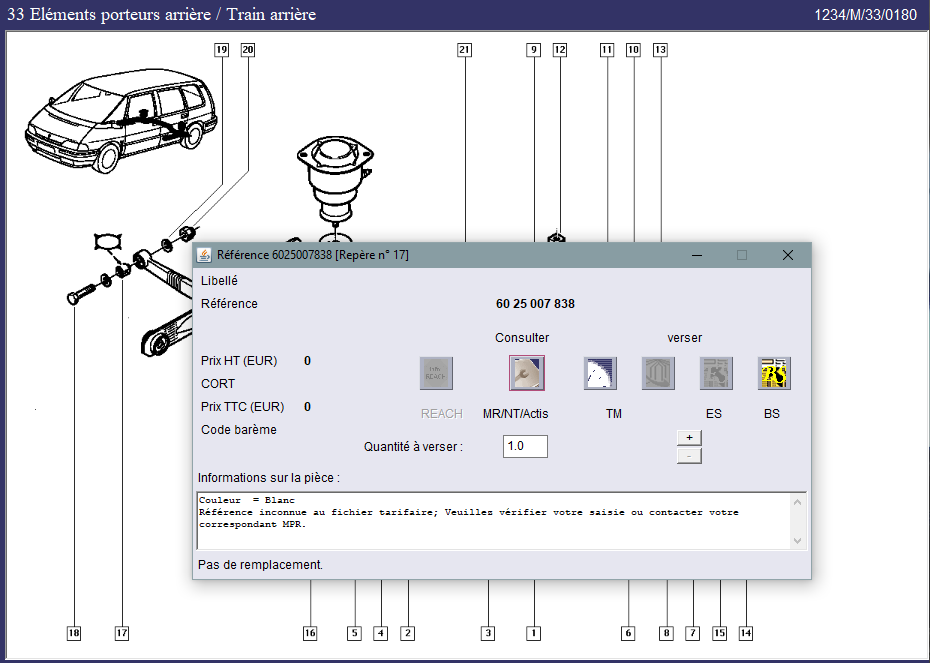Select part marker 18 in the diagram

[x=74, y=633]
